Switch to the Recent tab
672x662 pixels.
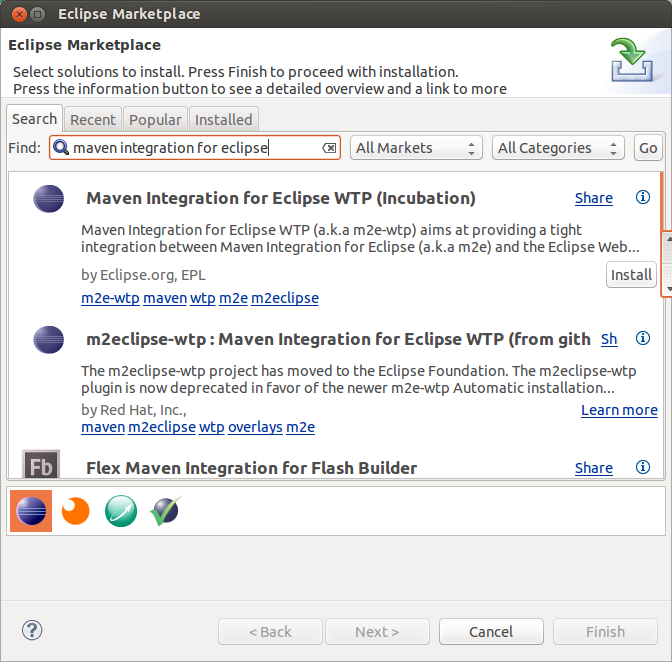93,120
